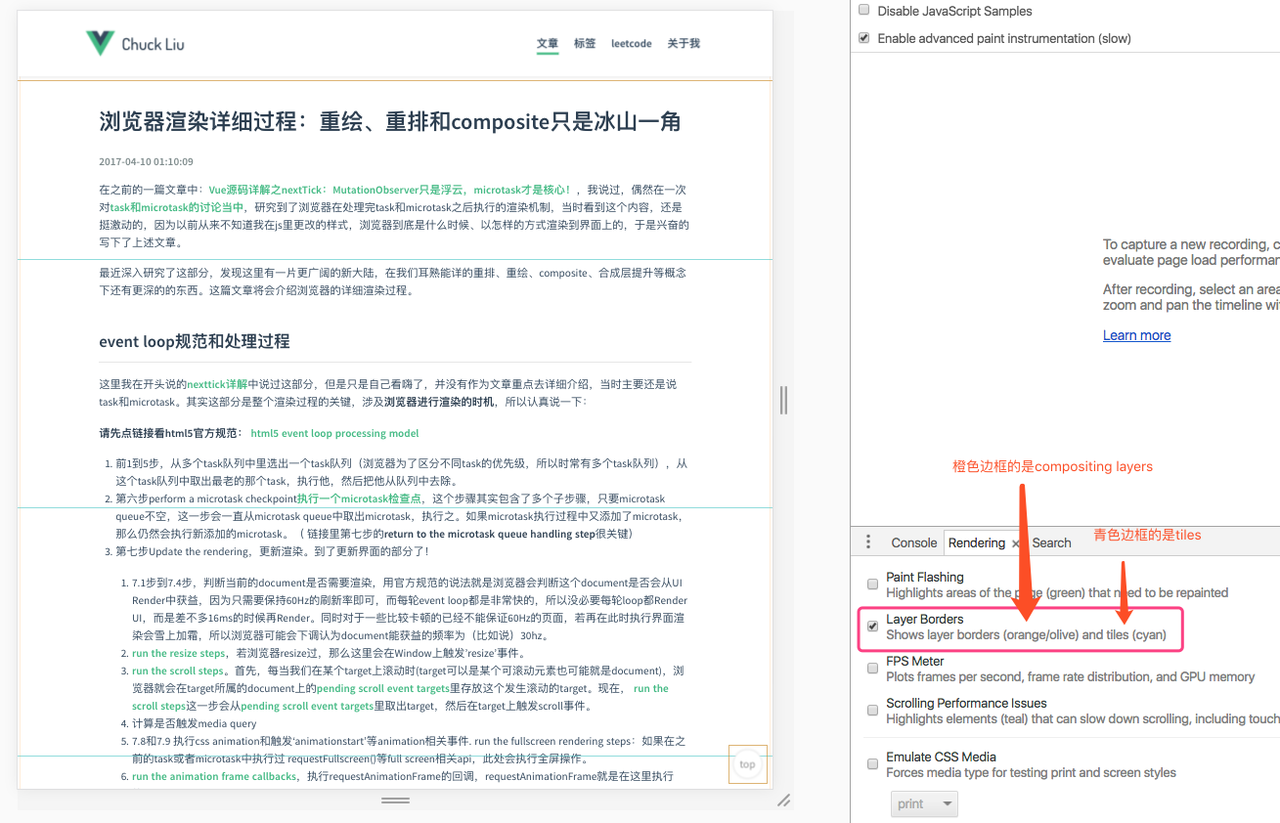Enable the Paint Flashing checkbox
The image size is (1280, 823).
[x=873, y=584]
